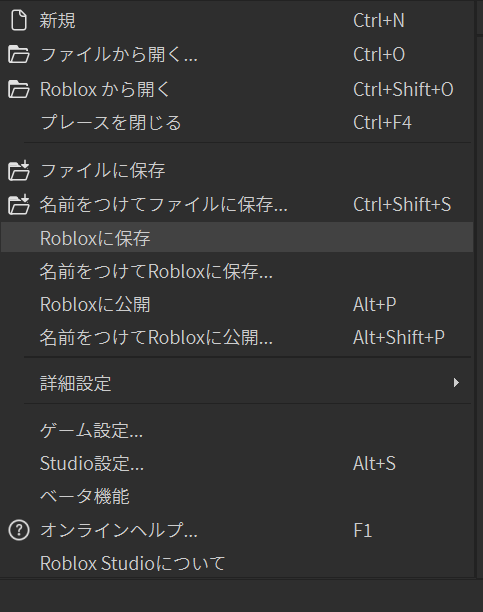Click the new file page icon

[19, 20]
